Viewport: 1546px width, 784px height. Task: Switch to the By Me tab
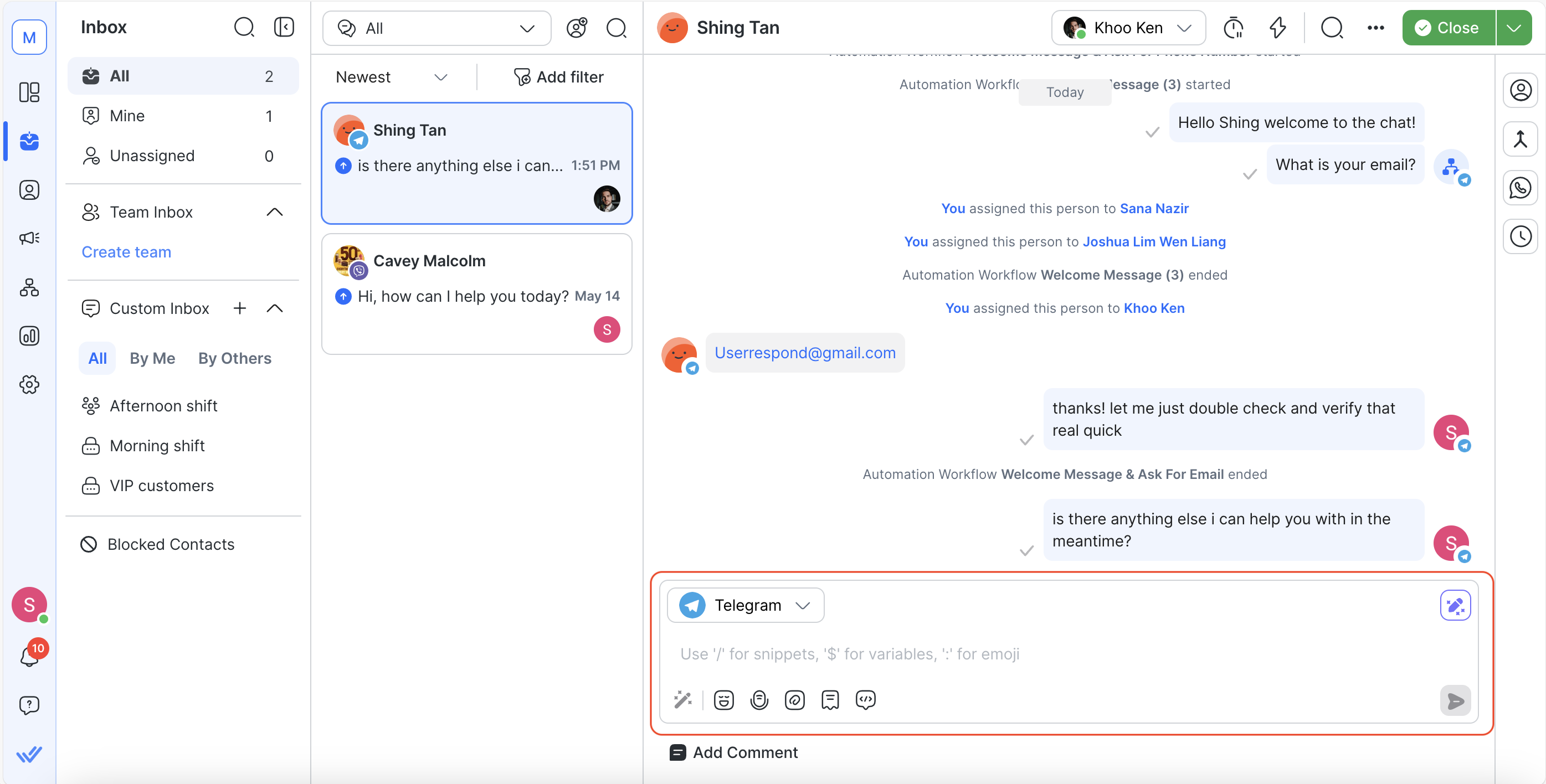[x=152, y=358]
